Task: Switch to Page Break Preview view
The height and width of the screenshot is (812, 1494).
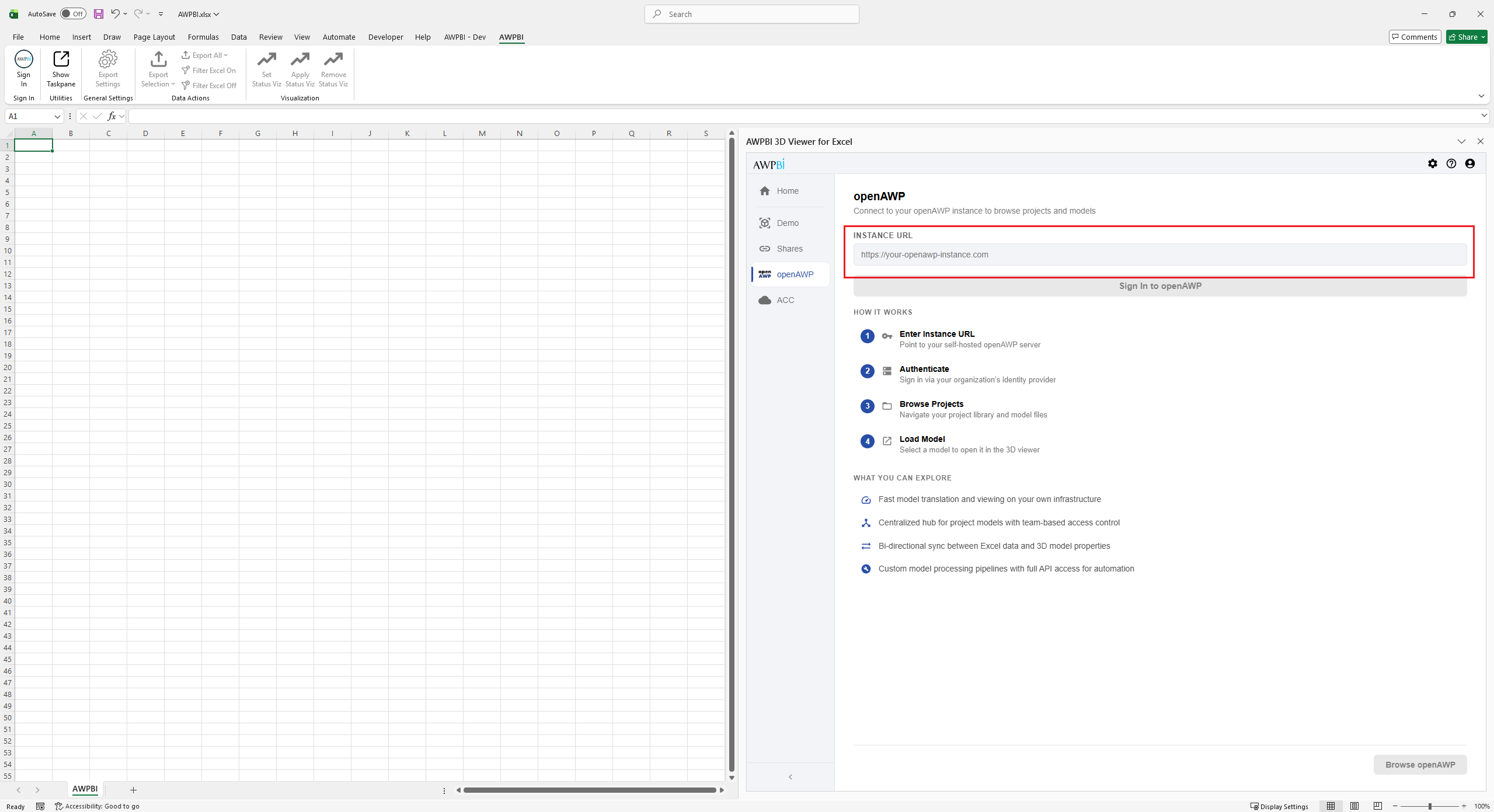Action: pyautogui.click(x=1378, y=806)
